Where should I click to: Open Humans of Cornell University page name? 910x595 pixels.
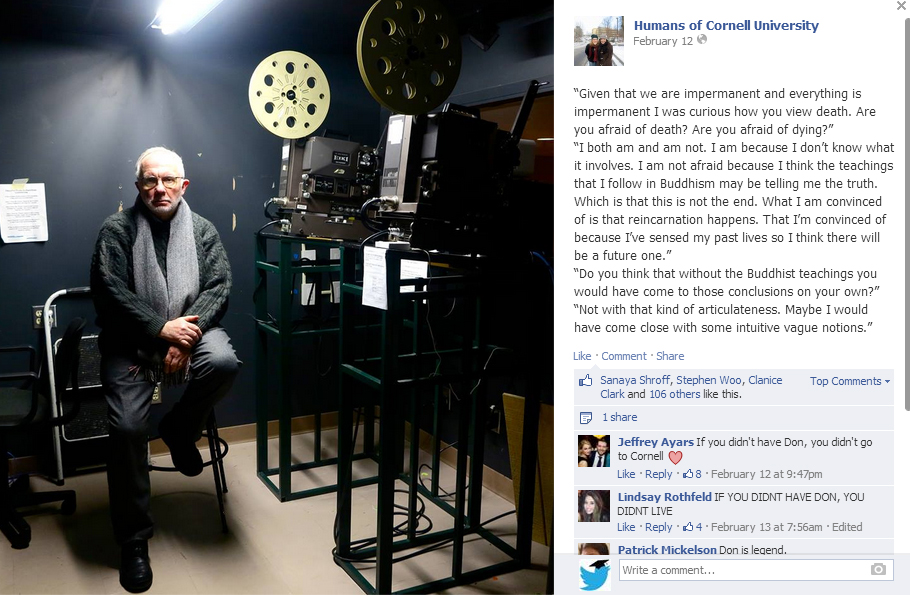pyautogui.click(x=725, y=26)
